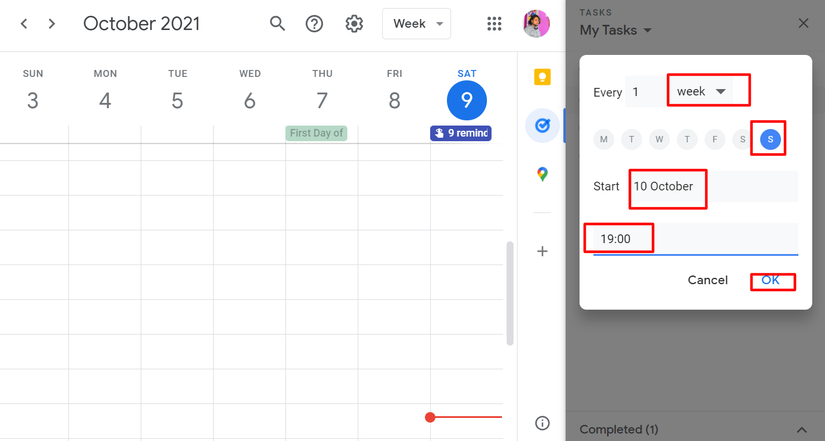The height and width of the screenshot is (441, 825).
Task: Click the current time red marker
Action: pyautogui.click(x=430, y=417)
